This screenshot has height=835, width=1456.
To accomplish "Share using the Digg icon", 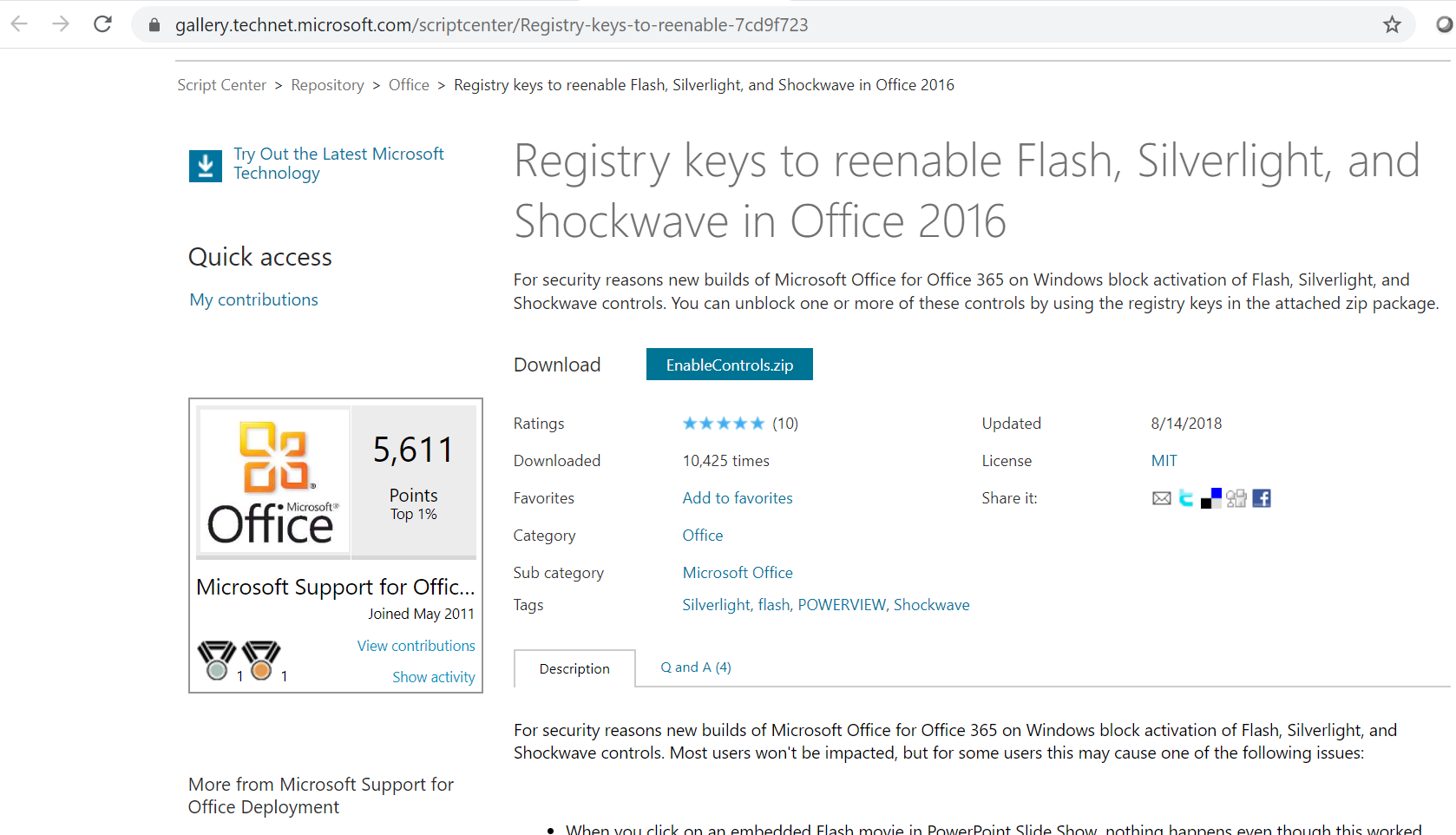I will [1236, 498].
